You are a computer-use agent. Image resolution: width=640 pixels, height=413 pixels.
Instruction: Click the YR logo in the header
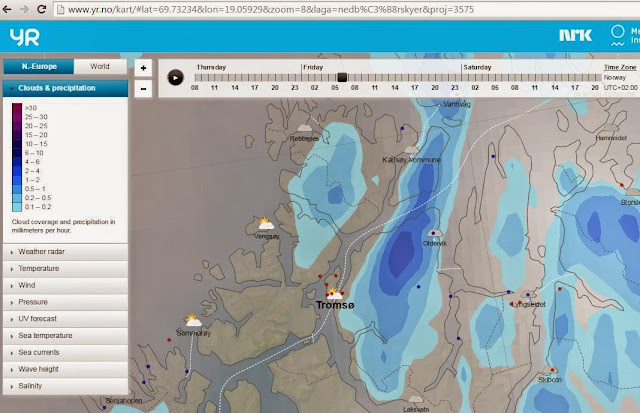pos(24,37)
